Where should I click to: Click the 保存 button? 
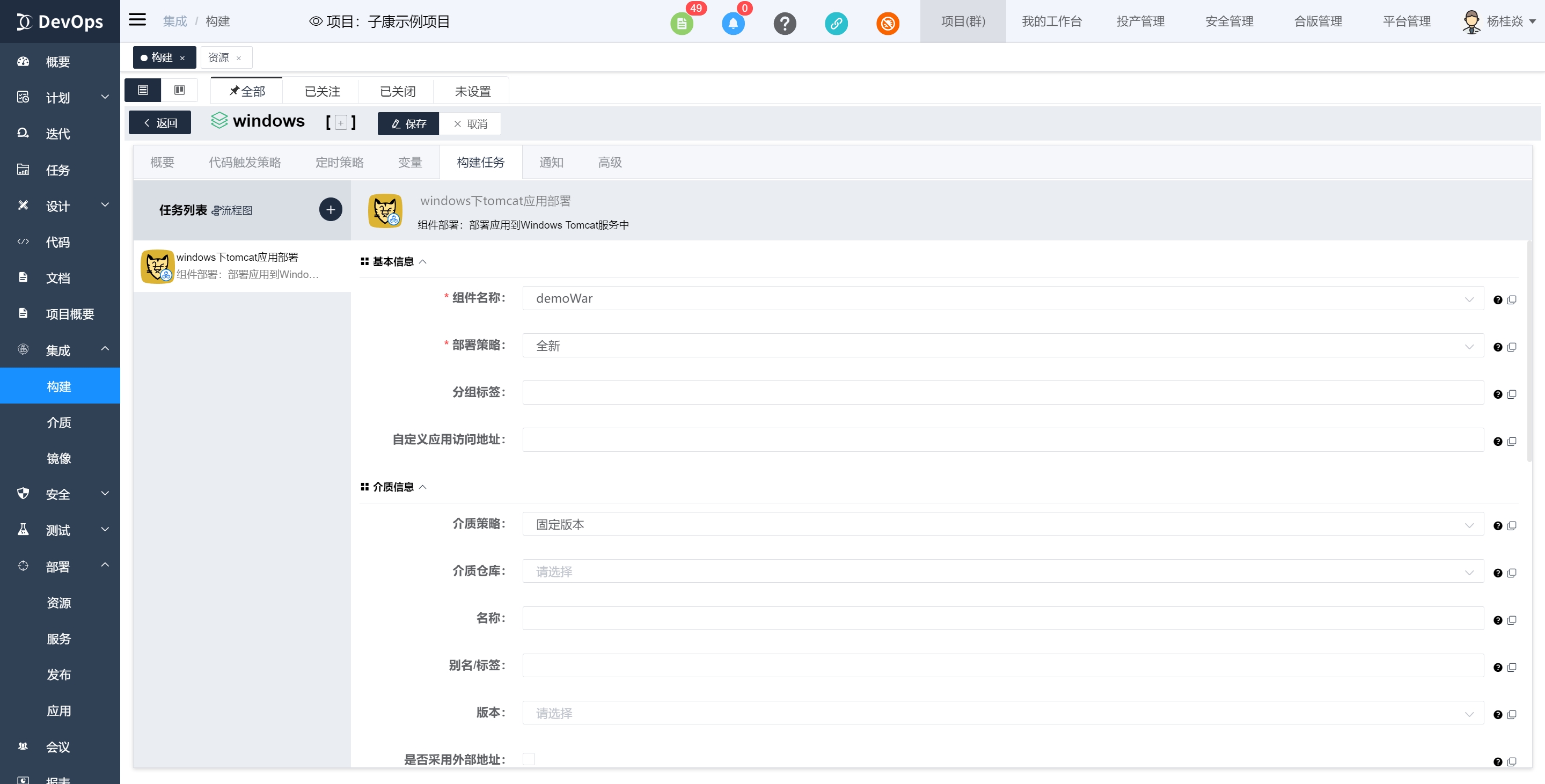click(408, 123)
